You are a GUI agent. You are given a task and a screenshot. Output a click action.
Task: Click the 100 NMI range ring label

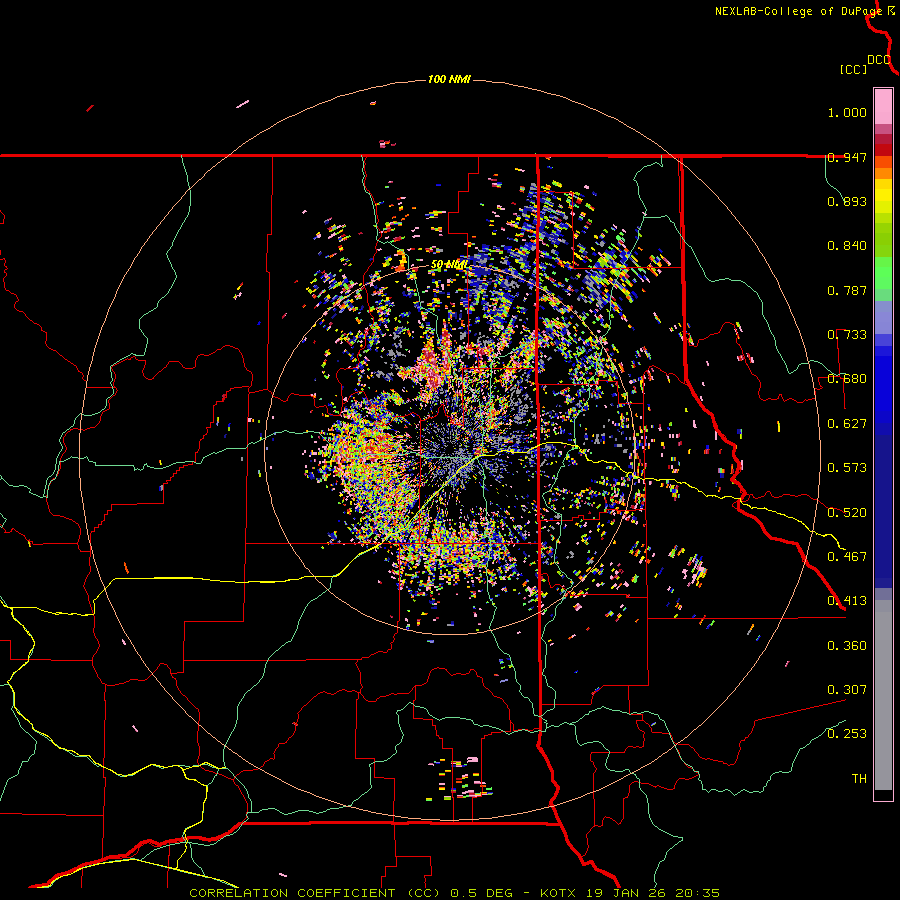point(449,79)
